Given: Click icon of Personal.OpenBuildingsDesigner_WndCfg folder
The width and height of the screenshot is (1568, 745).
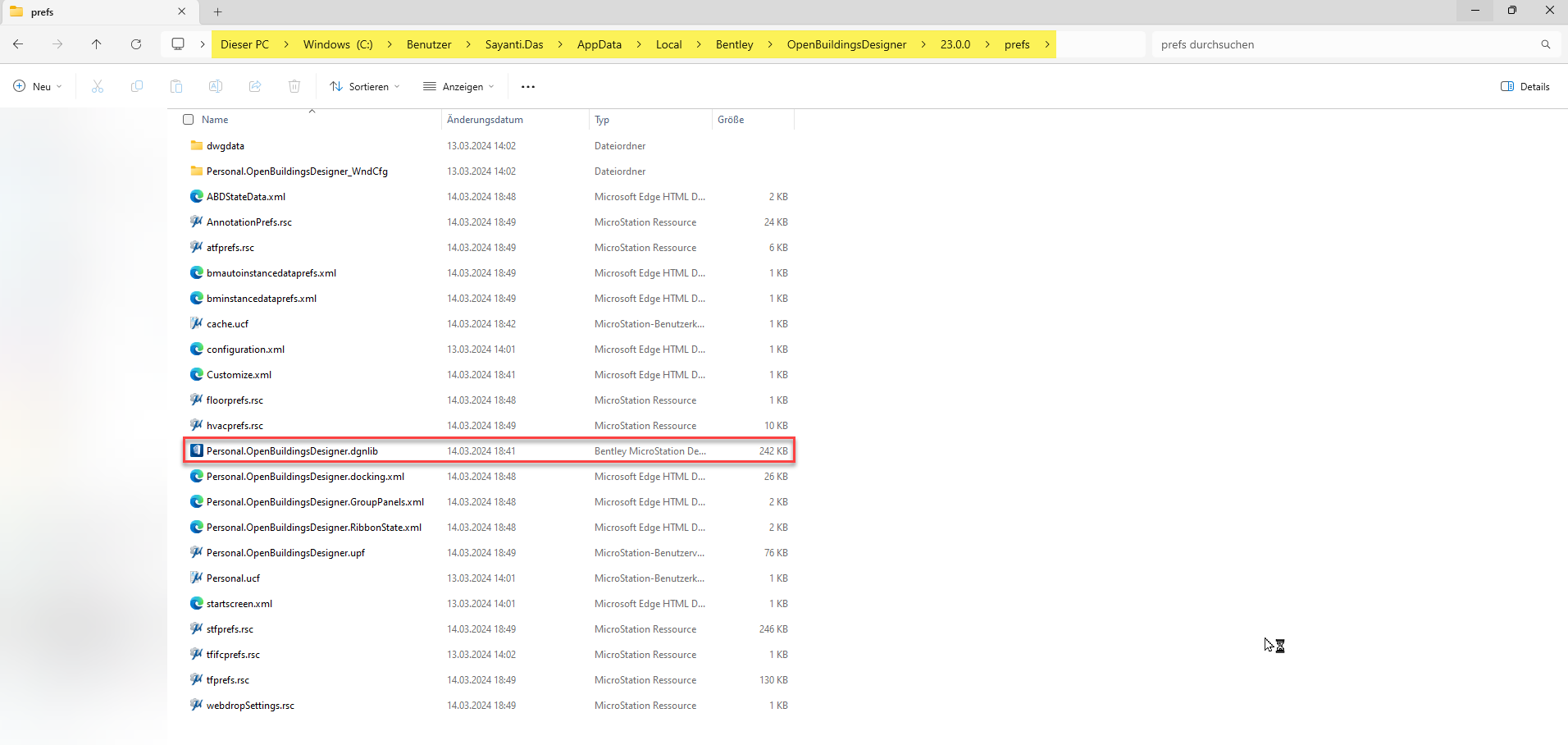Looking at the screenshot, I should [197, 171].
